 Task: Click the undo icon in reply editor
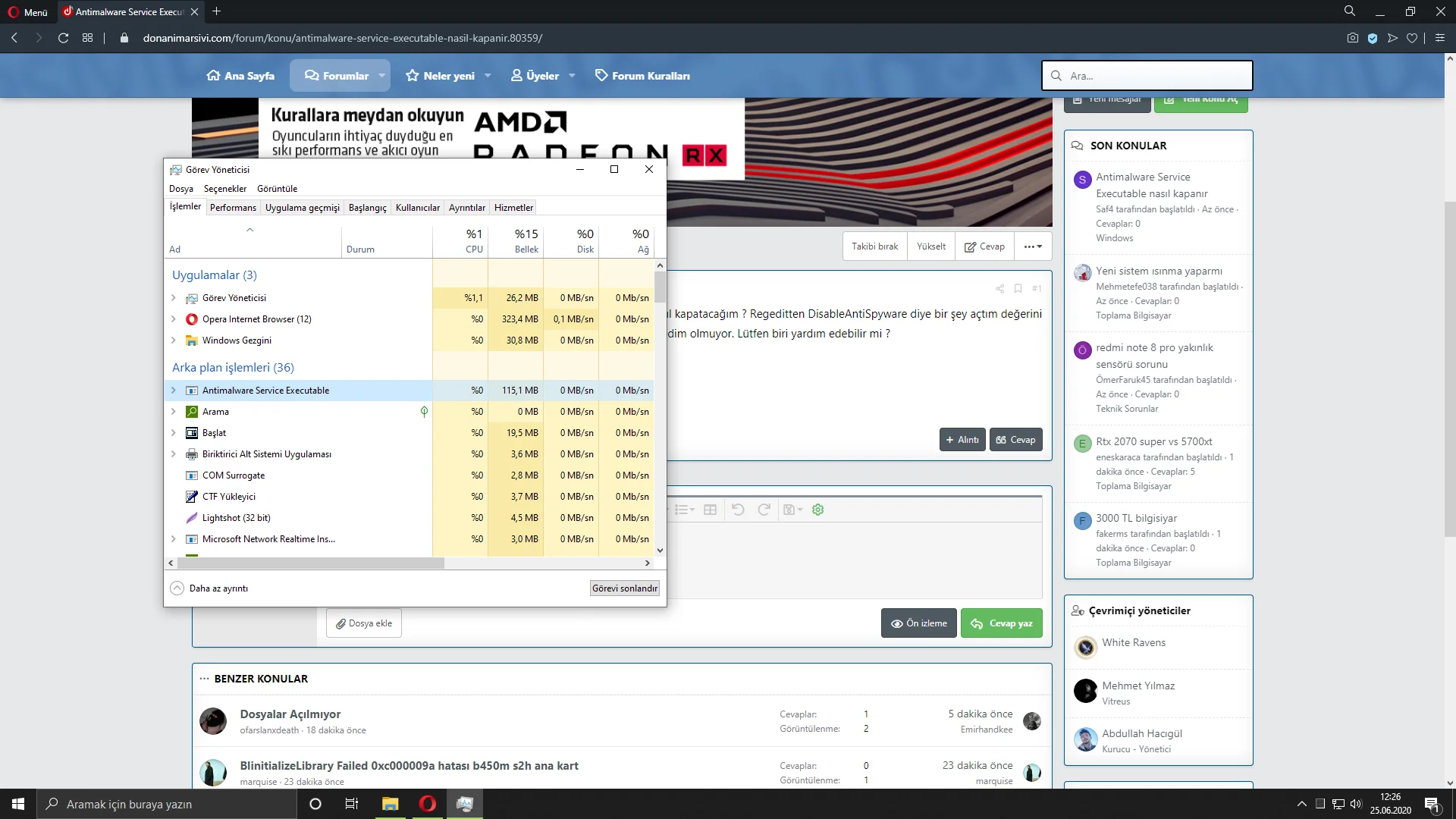[x=738, y=510]
